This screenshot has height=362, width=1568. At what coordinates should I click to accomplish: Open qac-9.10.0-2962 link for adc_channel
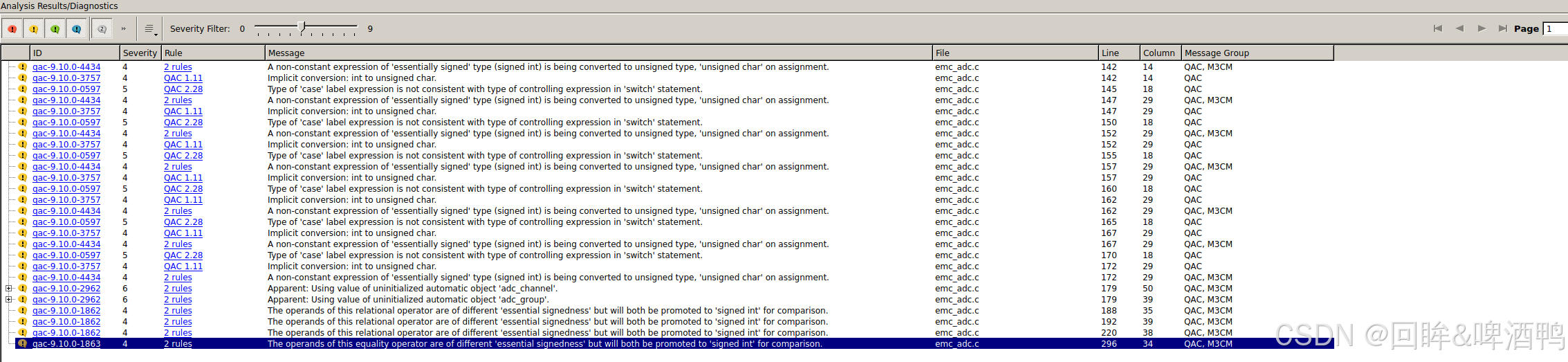coord(66,289)
